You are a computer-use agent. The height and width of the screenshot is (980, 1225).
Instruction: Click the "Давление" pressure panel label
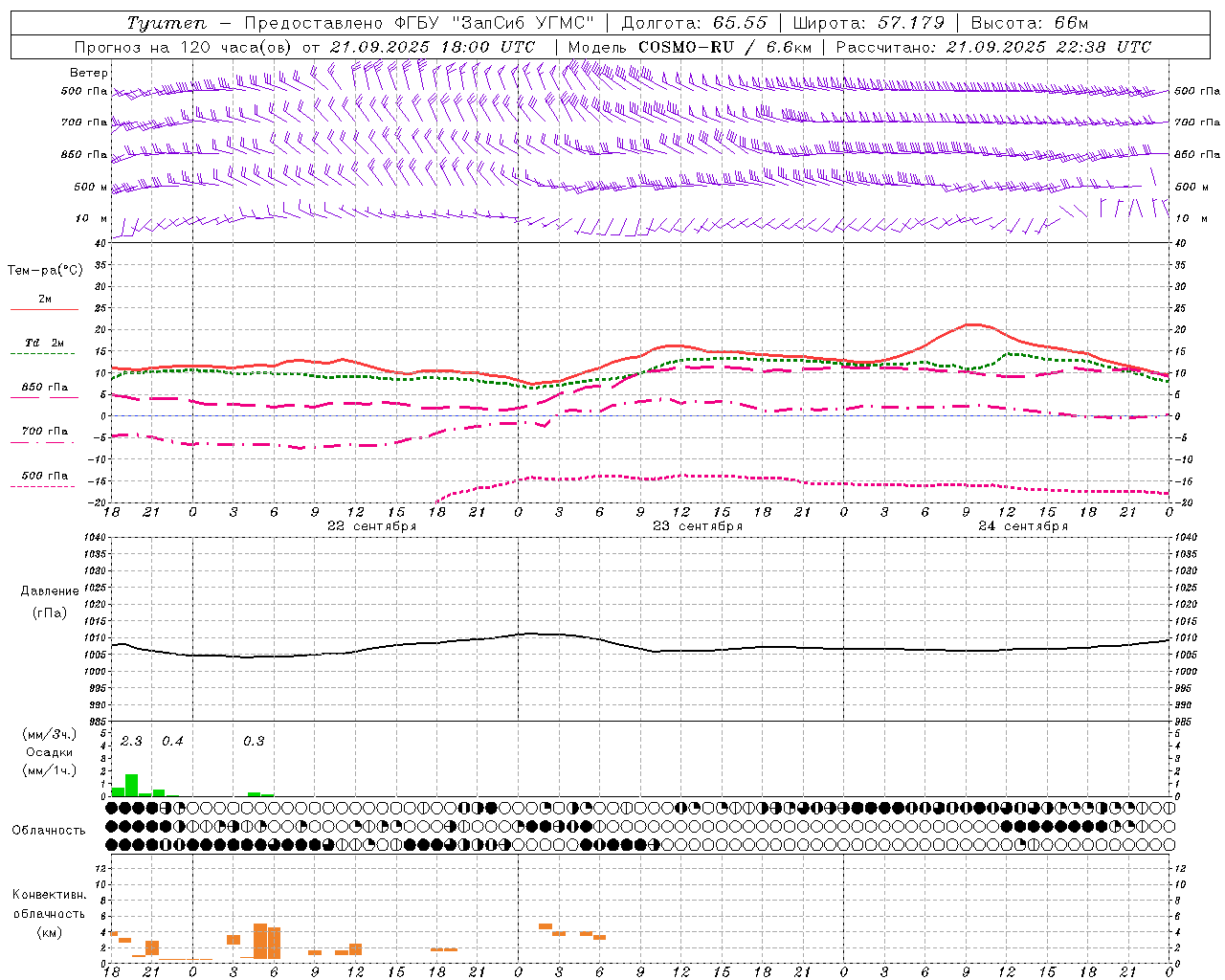[x=50, y=591]
